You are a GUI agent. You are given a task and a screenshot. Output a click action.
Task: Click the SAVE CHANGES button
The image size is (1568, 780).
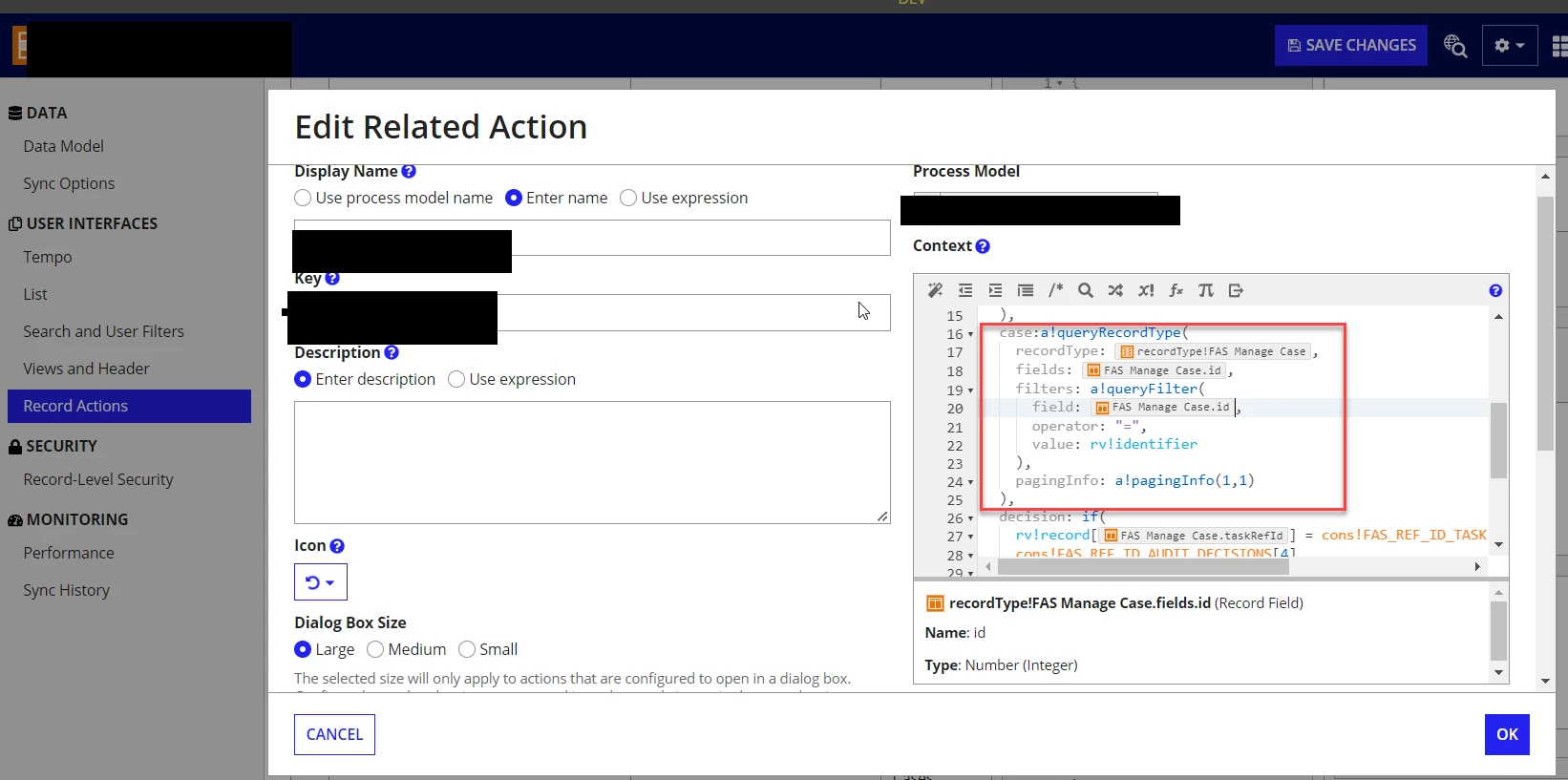[x=1351, y=45]
